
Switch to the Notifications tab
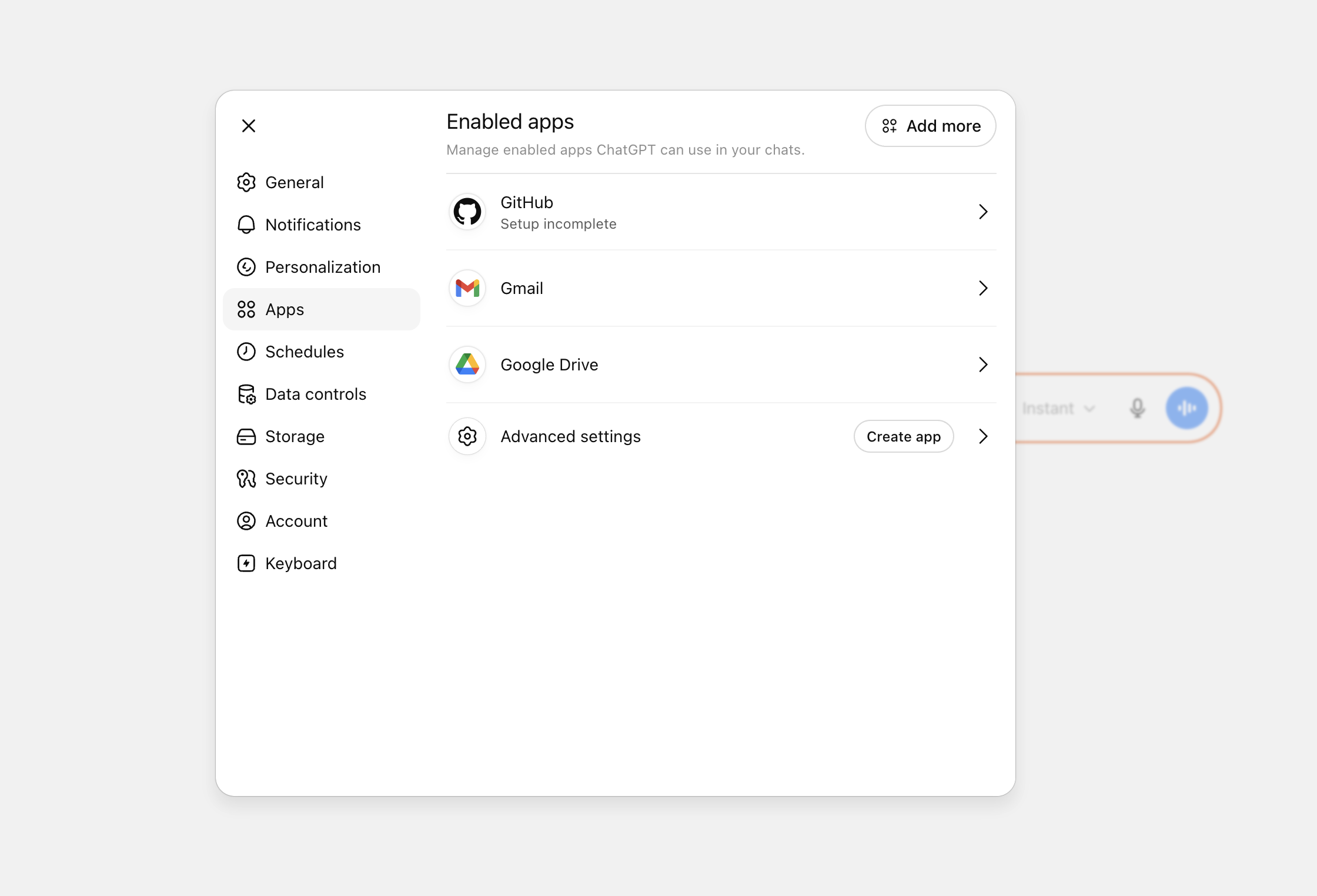pos(322,225)
